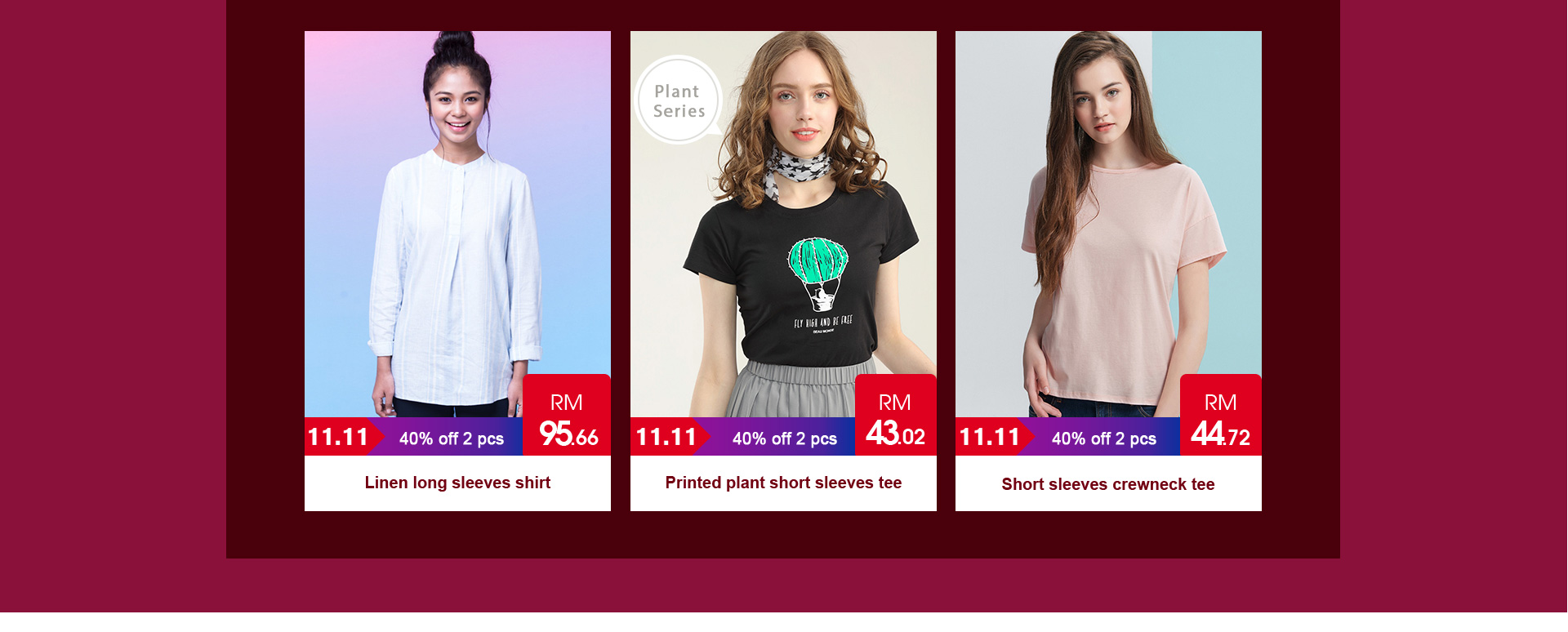Image resolution: width=1568 pixels, height=632 pixels.
Task: Click the white caption box of linen shirt
Action: 457,483
